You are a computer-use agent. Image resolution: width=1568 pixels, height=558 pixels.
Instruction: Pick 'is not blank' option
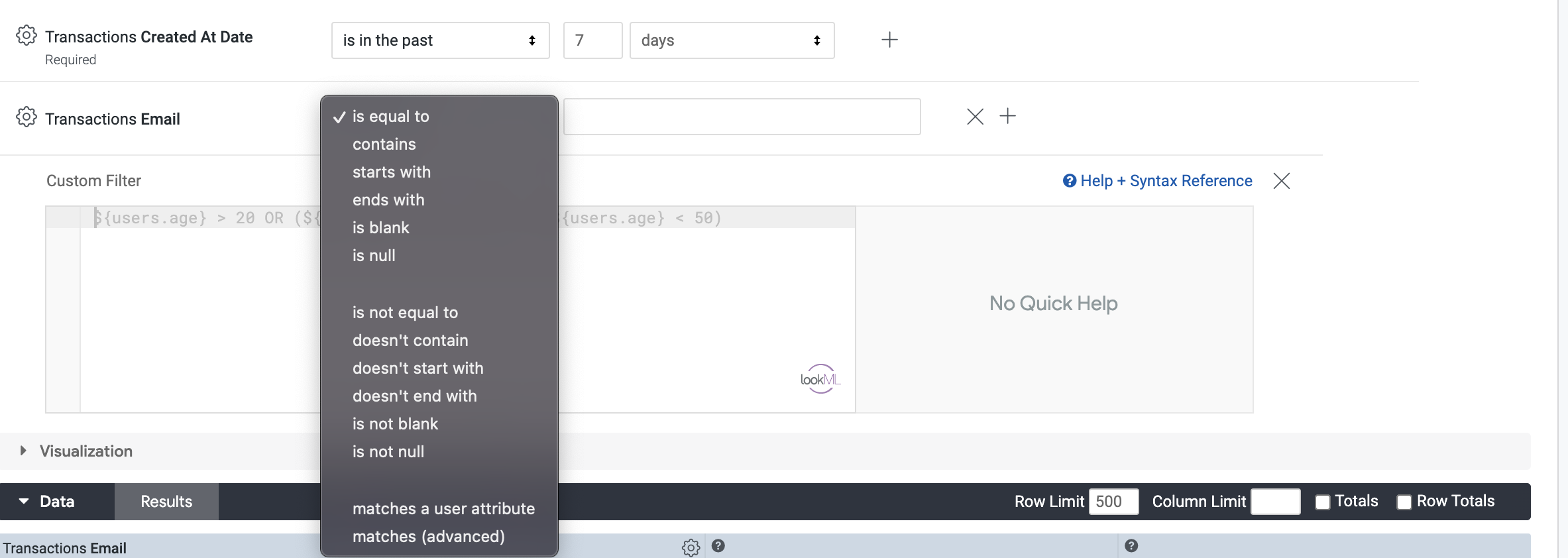[x=439, y=423]
